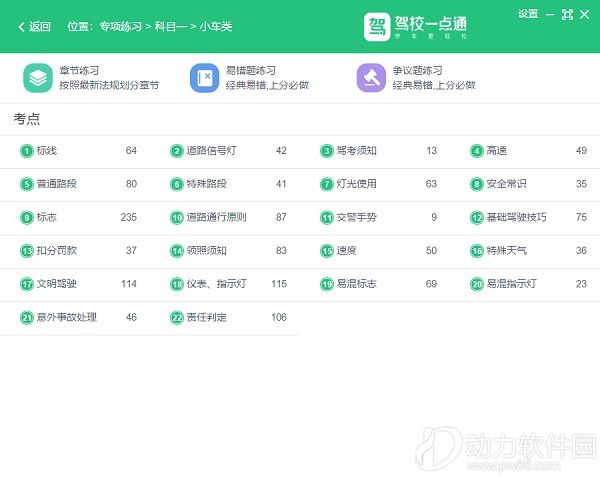Open 基础驾驶技巧 topic label
The height and width of the screenshot is (480, 600).
tap(517, 217)
